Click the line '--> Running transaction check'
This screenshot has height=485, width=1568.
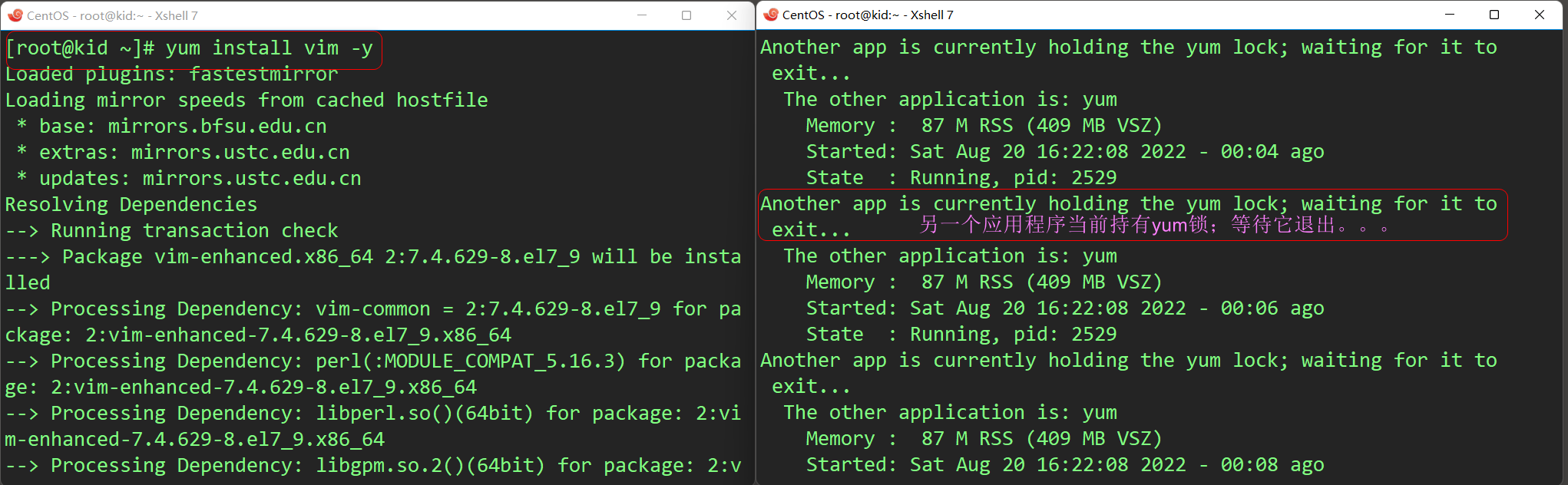coord(172,231)
